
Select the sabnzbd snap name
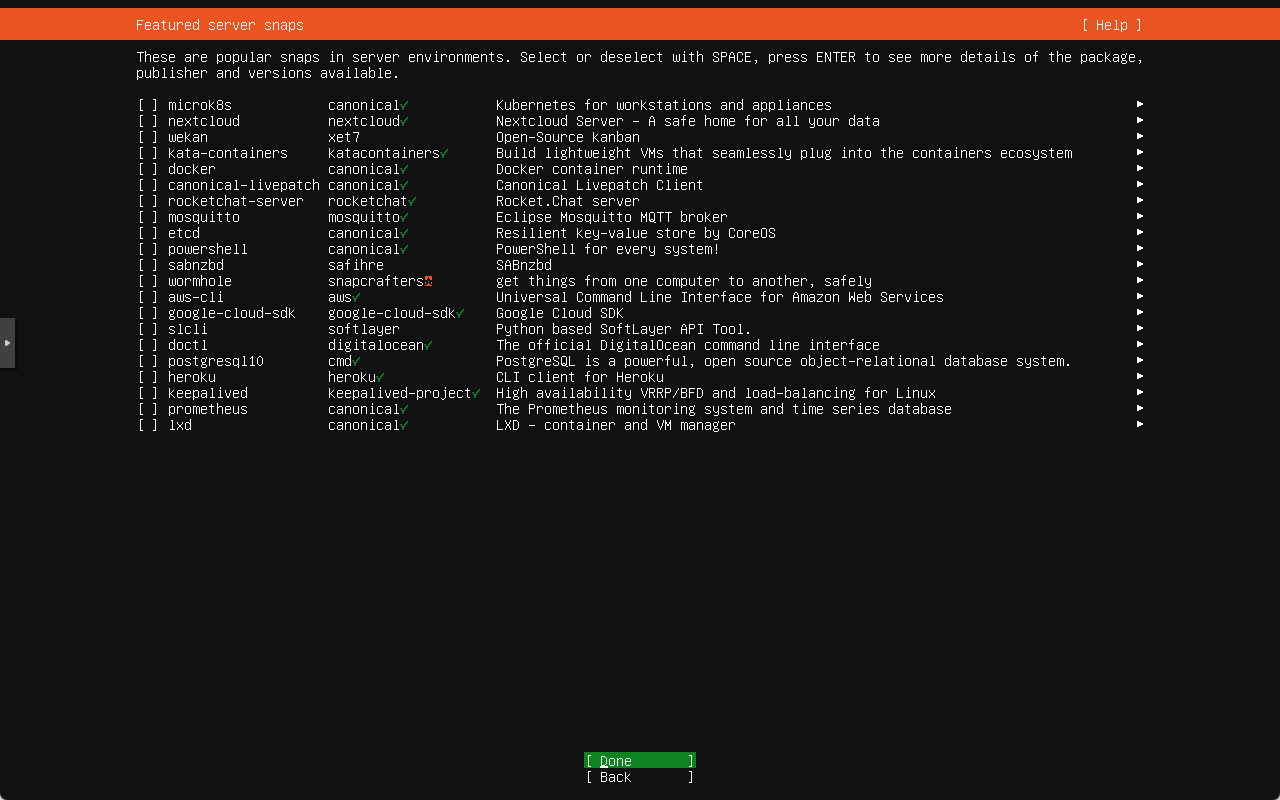pos(196,265)
